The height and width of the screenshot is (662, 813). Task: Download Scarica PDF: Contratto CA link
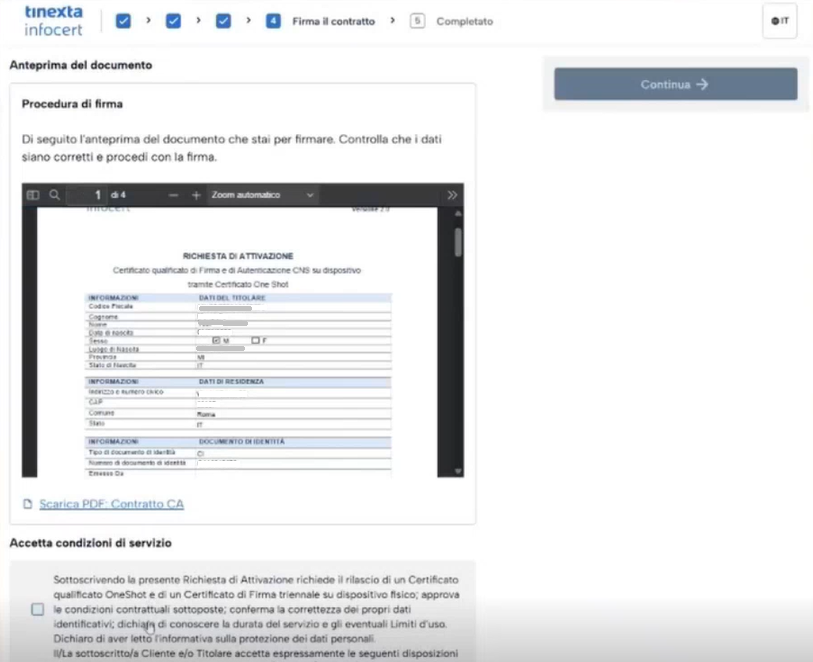click(x=111, y=504)
